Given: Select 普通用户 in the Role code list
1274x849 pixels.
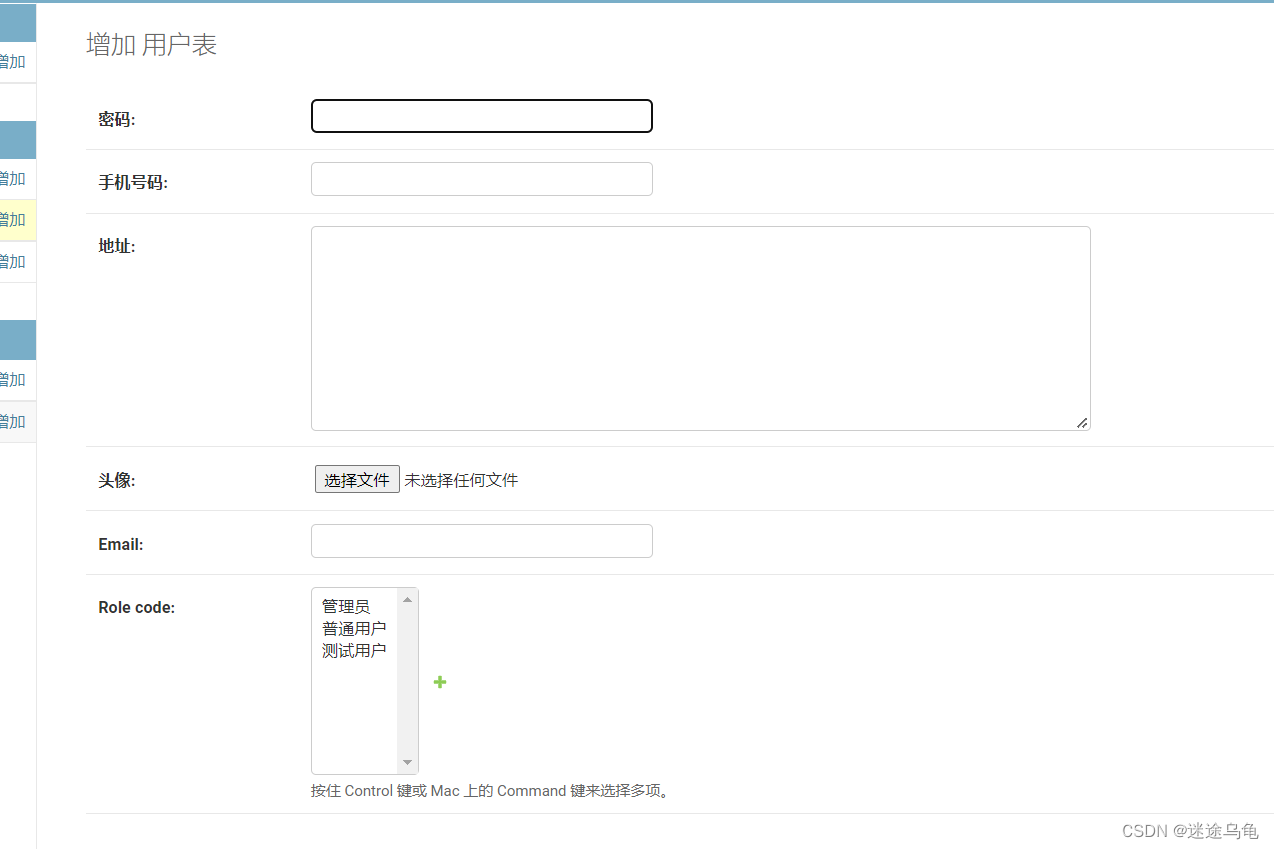Looking at the screenshot, I should (x=354, y=628).
